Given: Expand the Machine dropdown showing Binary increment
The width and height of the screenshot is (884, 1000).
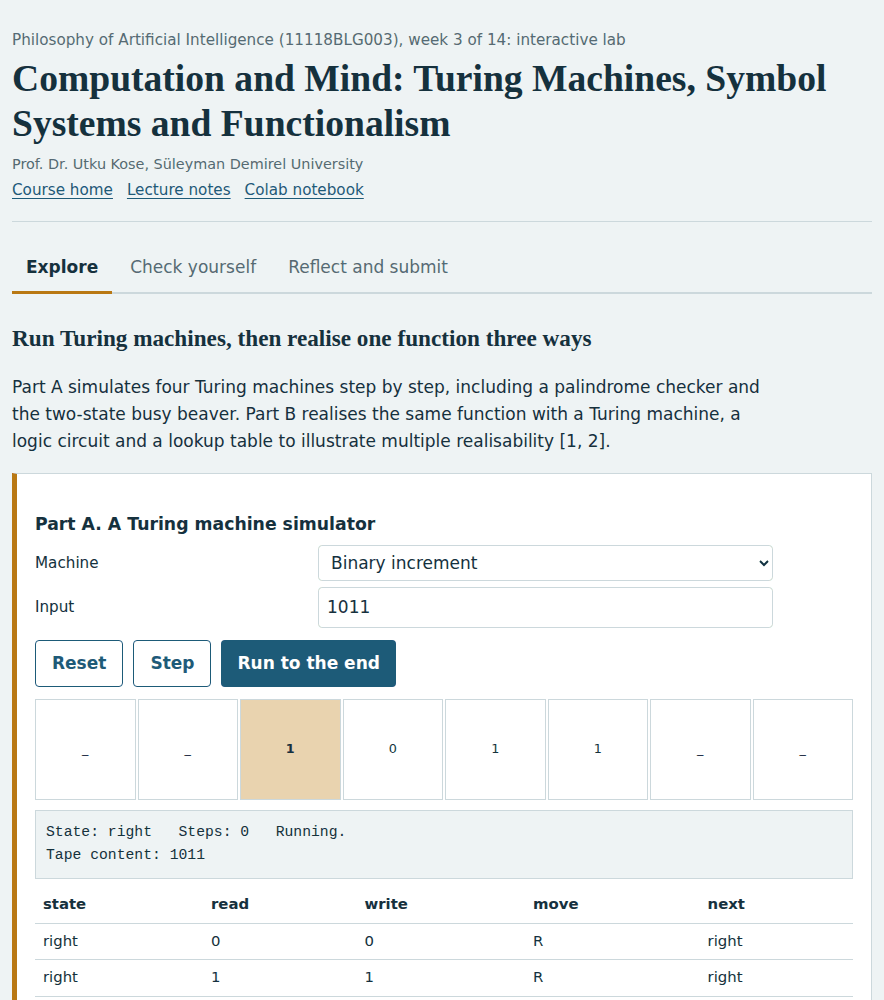Looking at the screenshot, I should coord(545,563).
